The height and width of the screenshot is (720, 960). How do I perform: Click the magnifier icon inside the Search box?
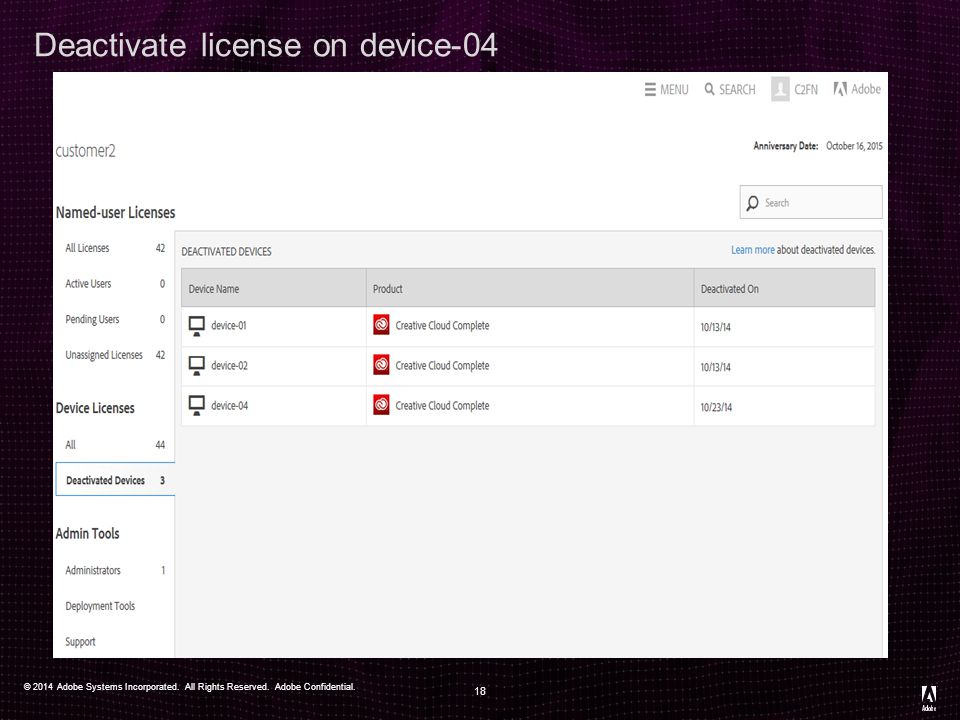[x=752, y=203]
